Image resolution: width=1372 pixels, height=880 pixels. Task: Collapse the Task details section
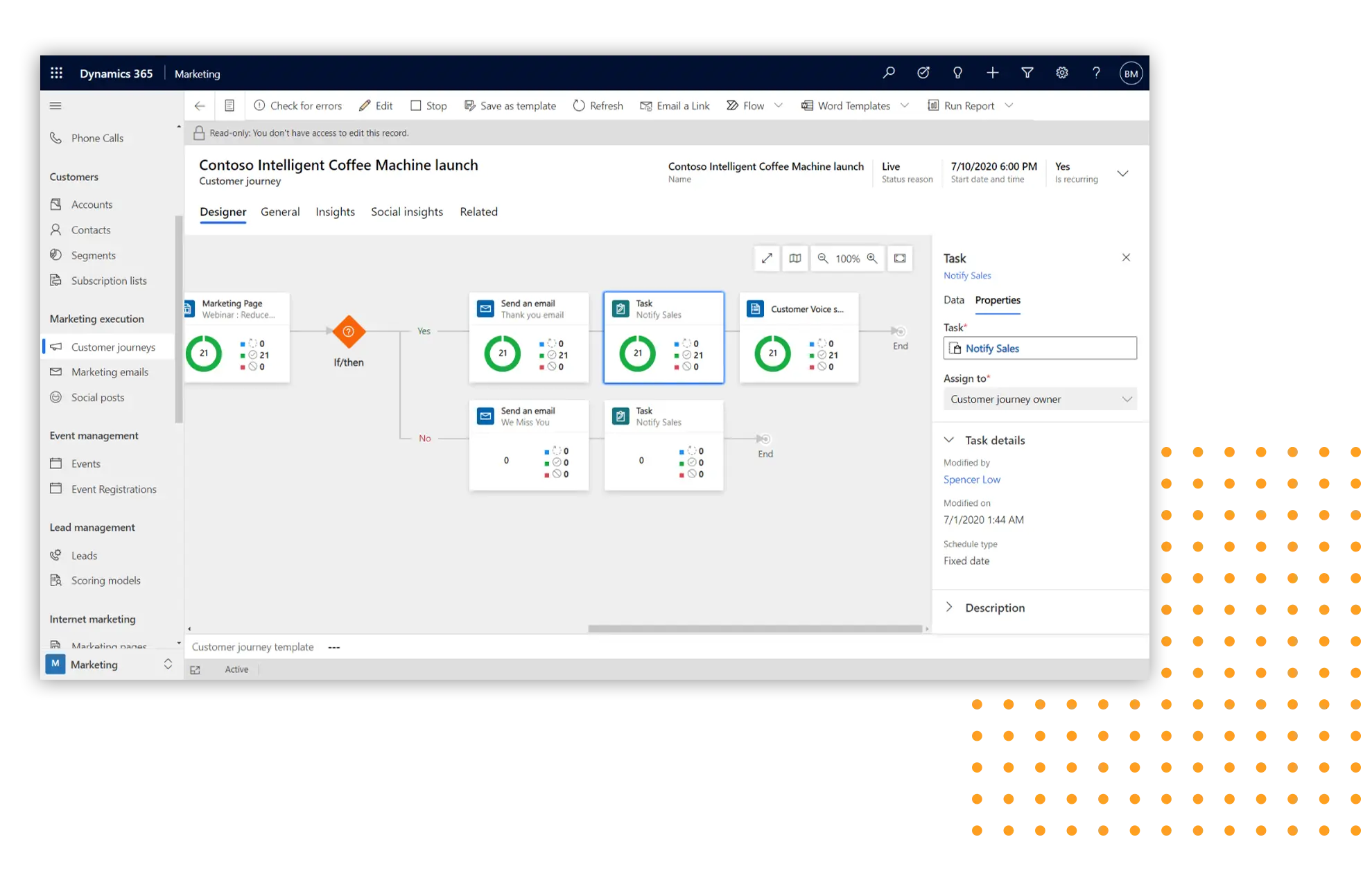tap(949, 440)
